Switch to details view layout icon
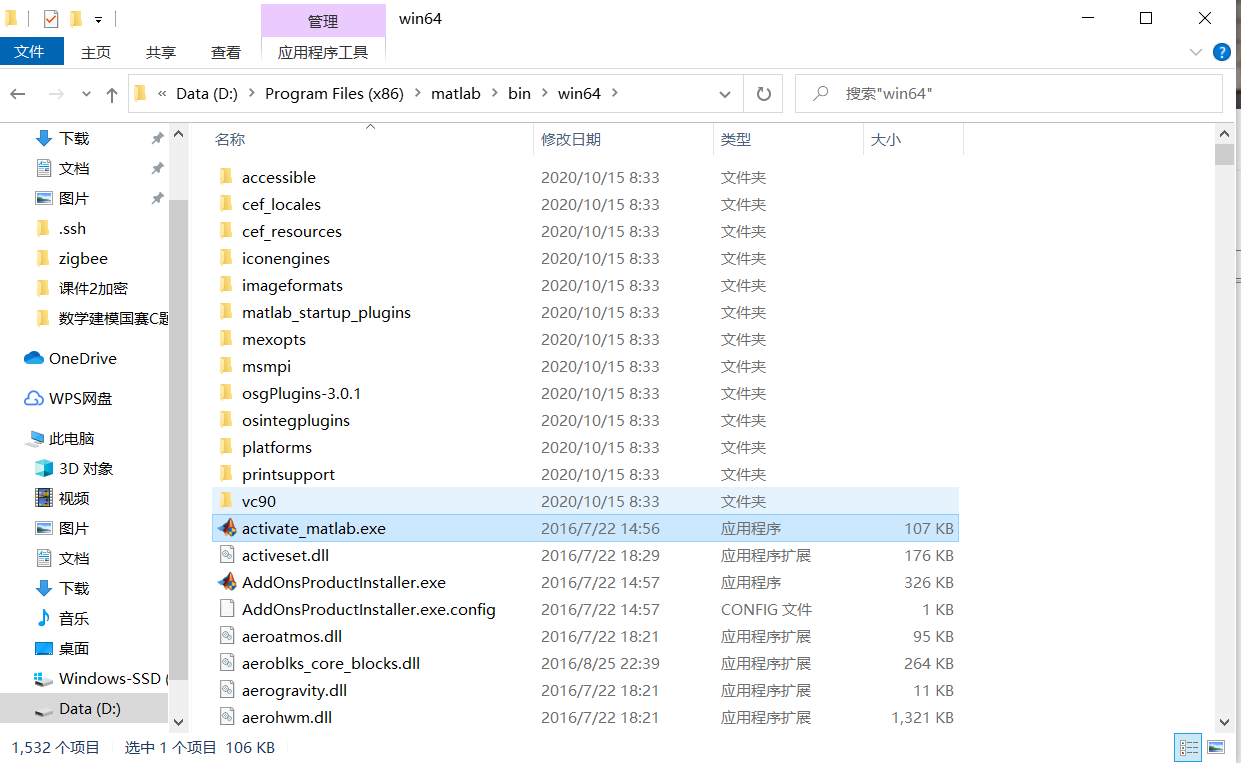The height and width of the screenshot is (763, 1241). [1189, 747]
